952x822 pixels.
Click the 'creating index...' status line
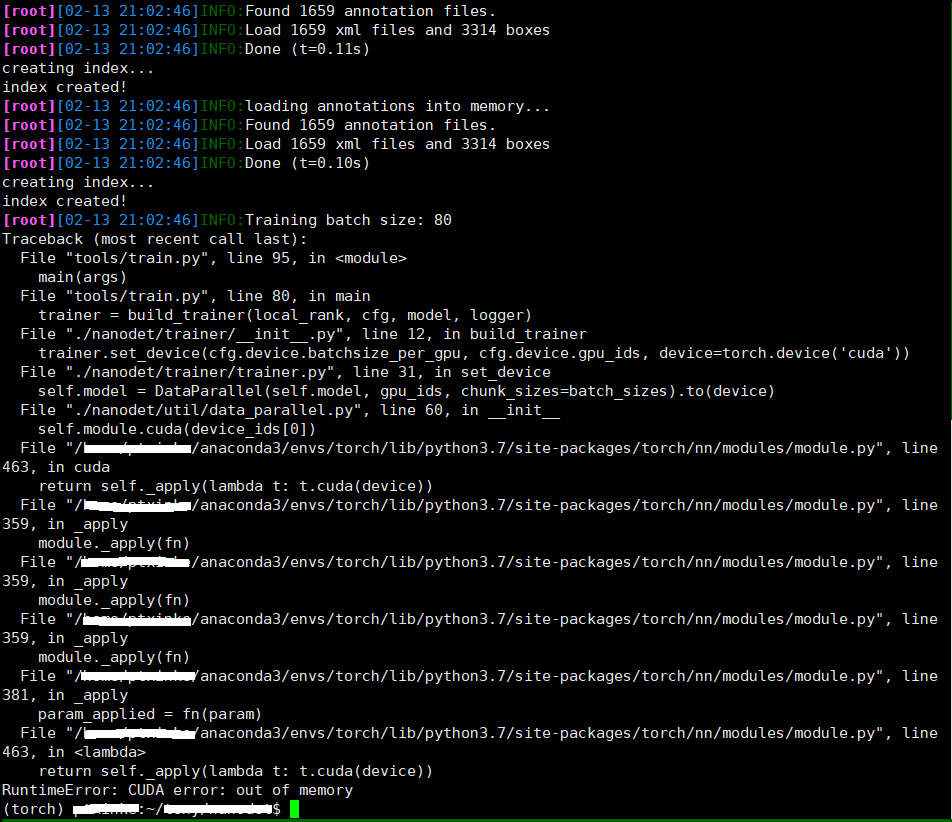click(75, 67)
